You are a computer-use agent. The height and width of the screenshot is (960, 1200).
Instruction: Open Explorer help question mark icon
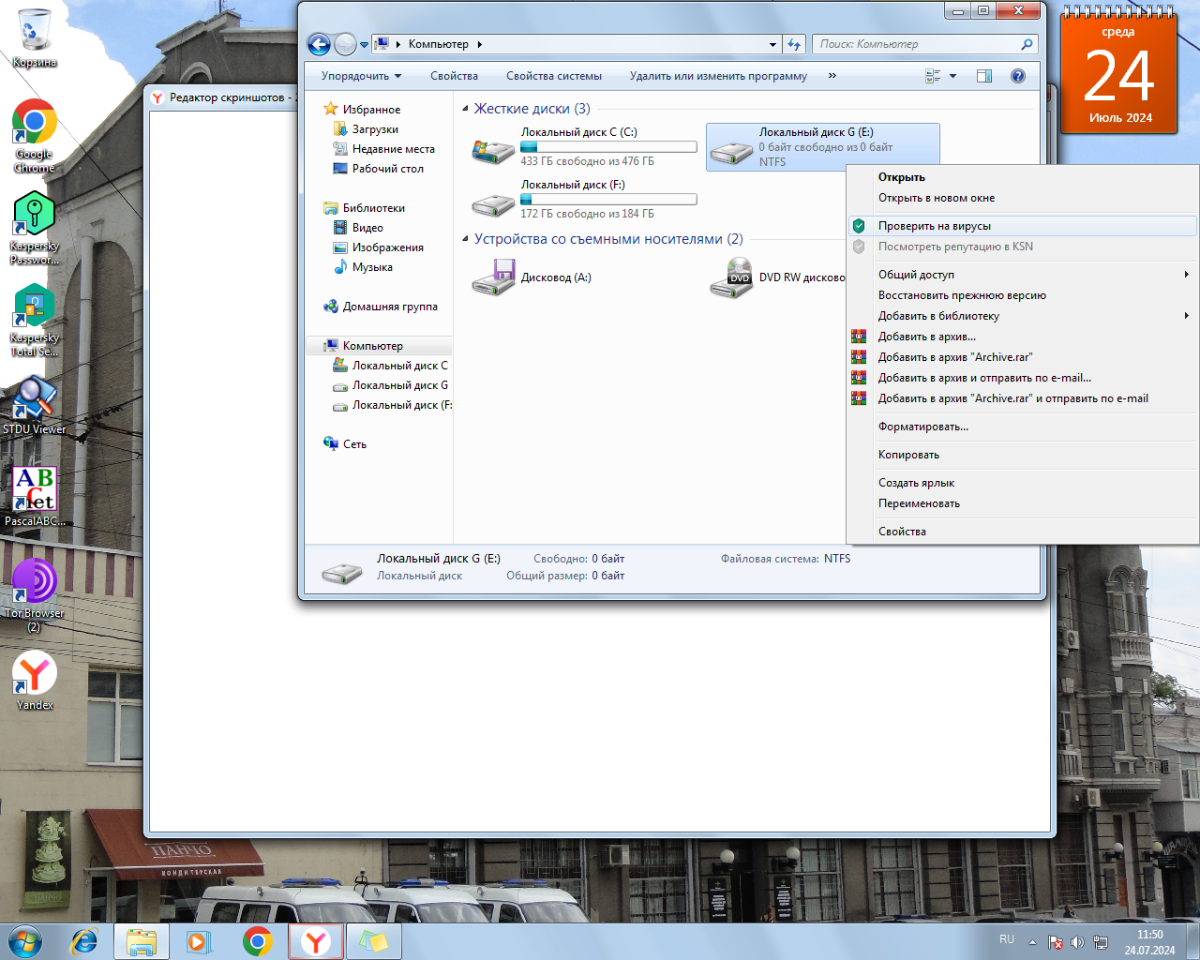[1018, 76]
